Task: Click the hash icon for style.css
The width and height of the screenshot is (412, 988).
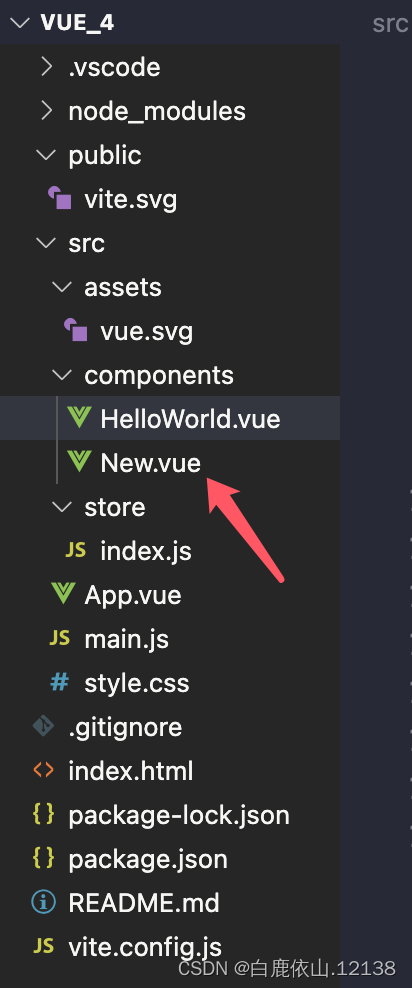Action: 60,682
